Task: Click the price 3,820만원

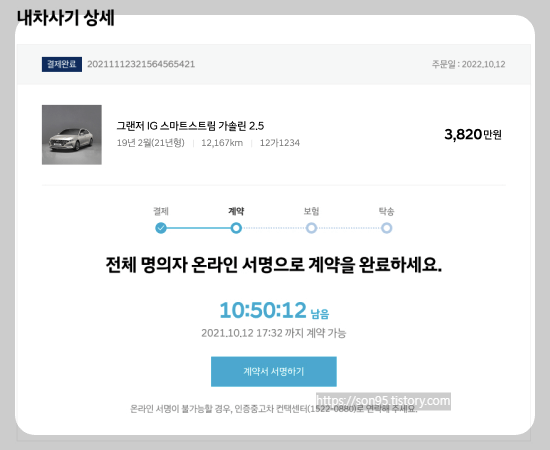Action: [x=473, y=134]
